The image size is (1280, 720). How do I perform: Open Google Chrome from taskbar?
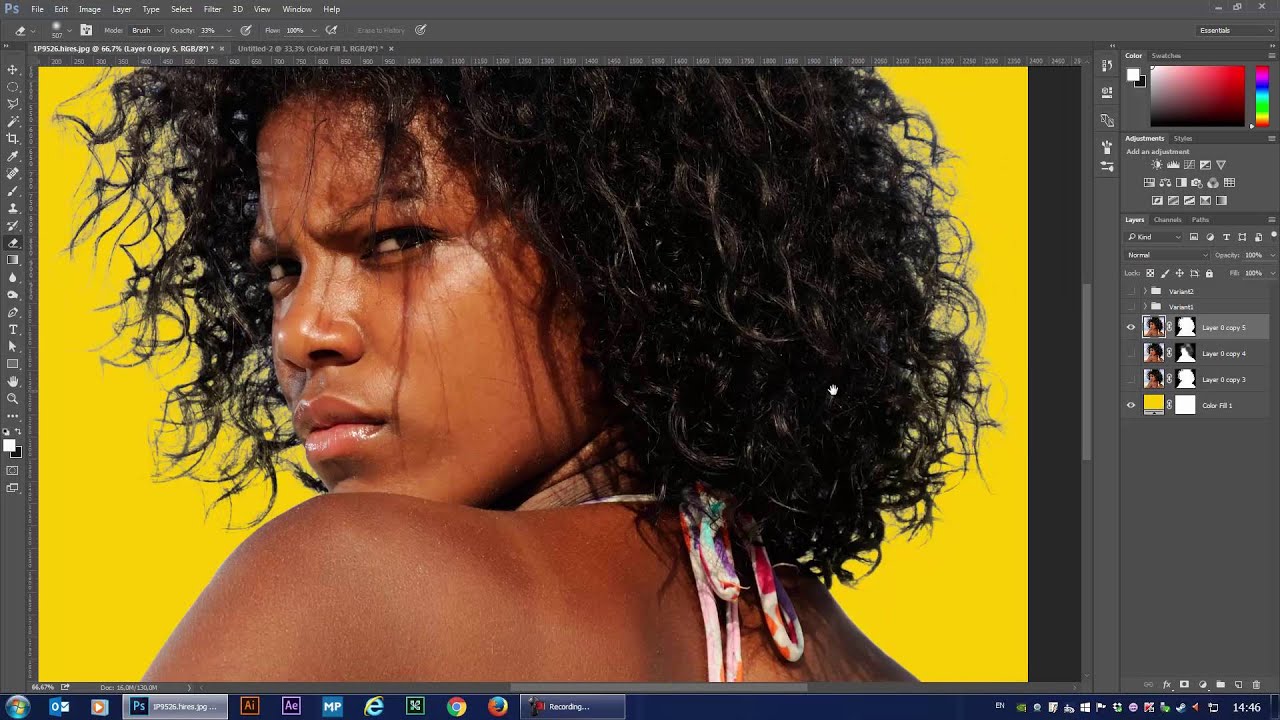pos(456,707)
